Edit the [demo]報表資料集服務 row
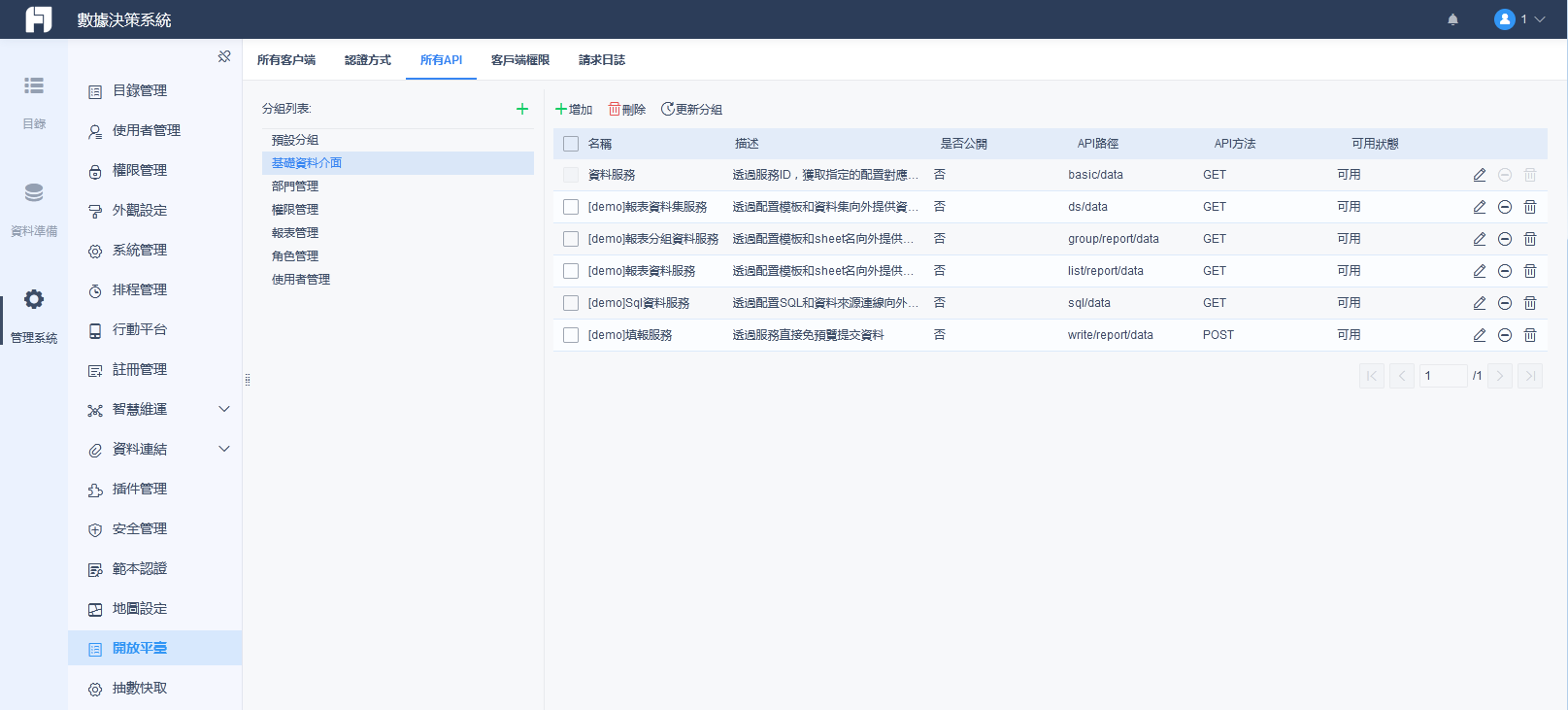The height and width of the screenshot is (710, 1568). tap(1480, 207)
